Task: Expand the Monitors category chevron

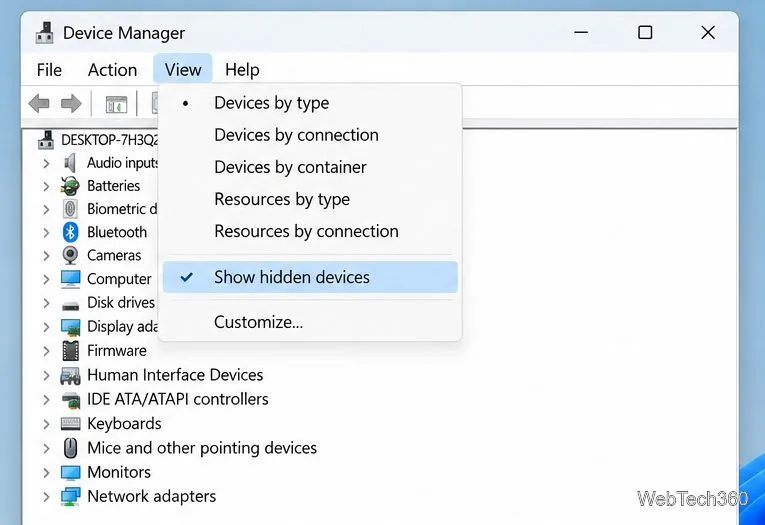Action: 46,472
